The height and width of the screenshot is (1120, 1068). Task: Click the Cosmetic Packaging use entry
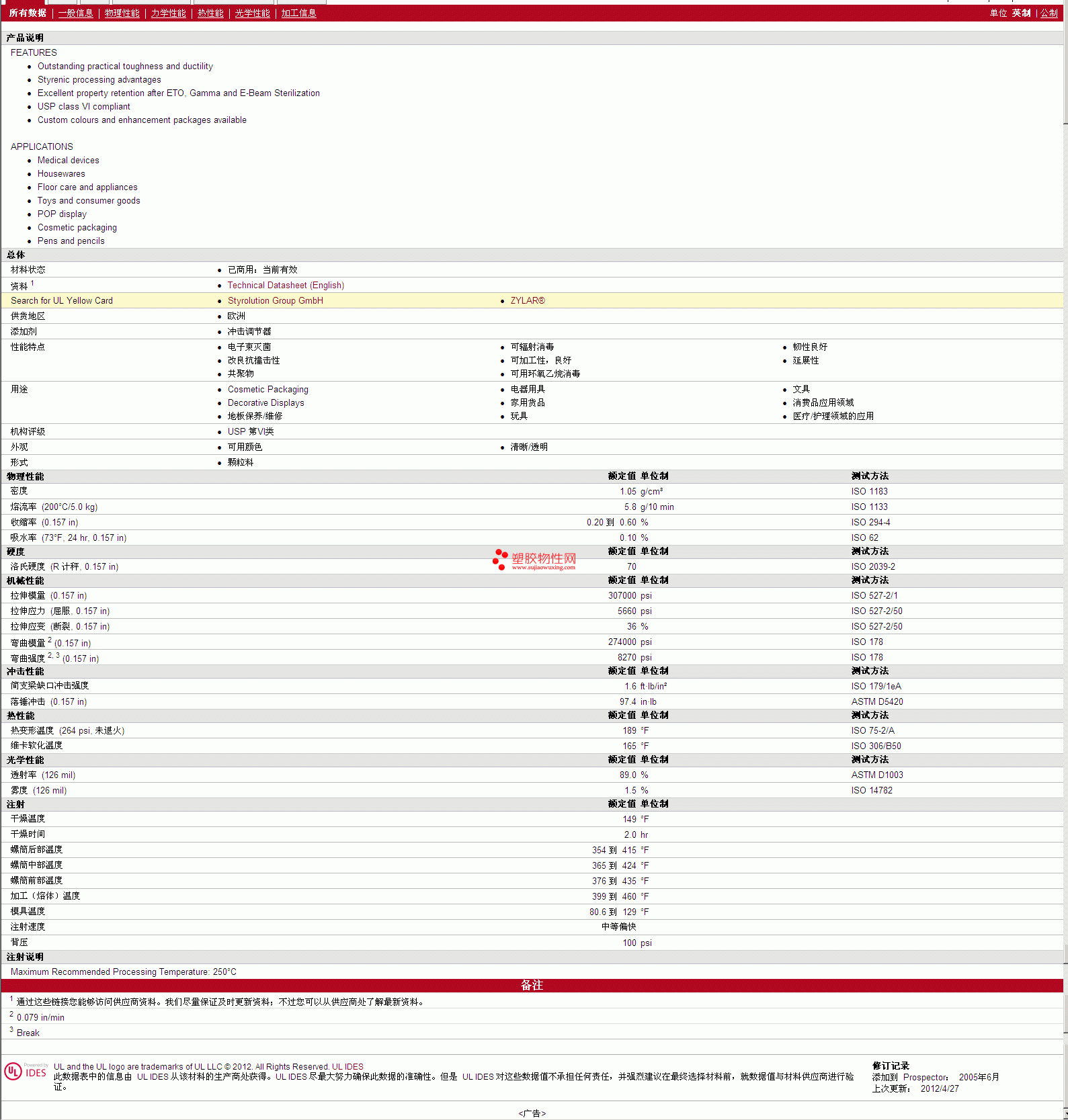pos(268,390)
